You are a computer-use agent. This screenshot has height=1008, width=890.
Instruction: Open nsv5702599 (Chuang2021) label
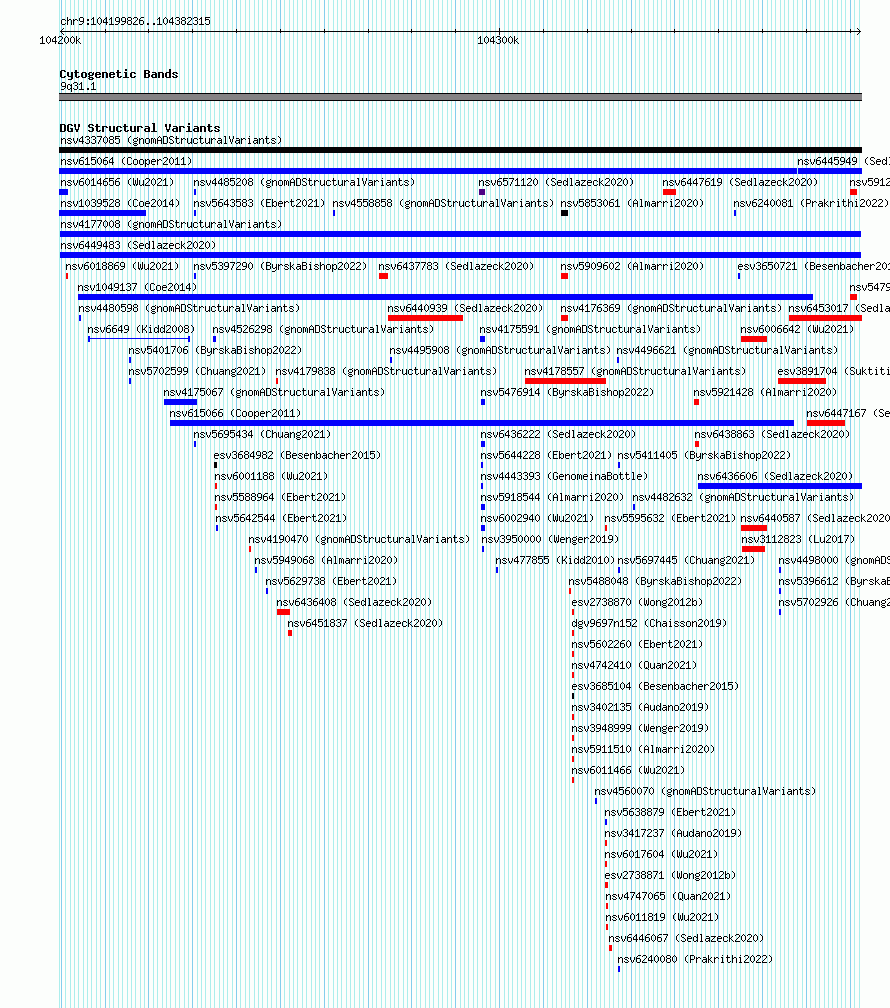pyautogui.click(x=197, y=372)
